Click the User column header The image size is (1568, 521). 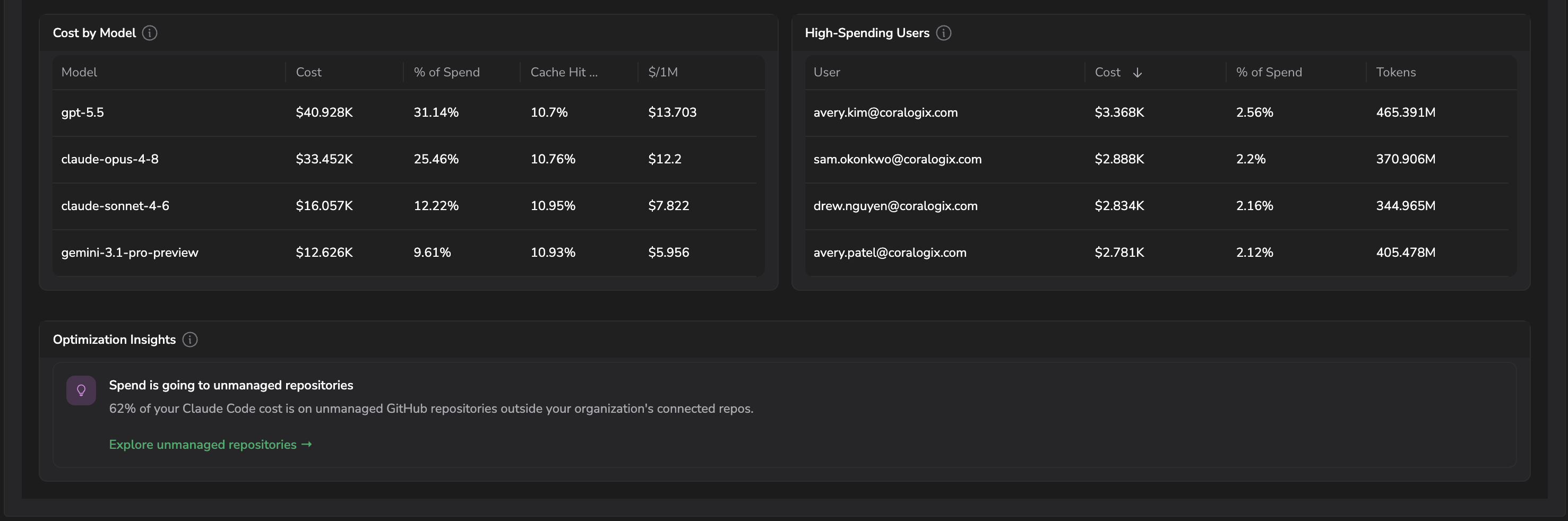(826, 72)
